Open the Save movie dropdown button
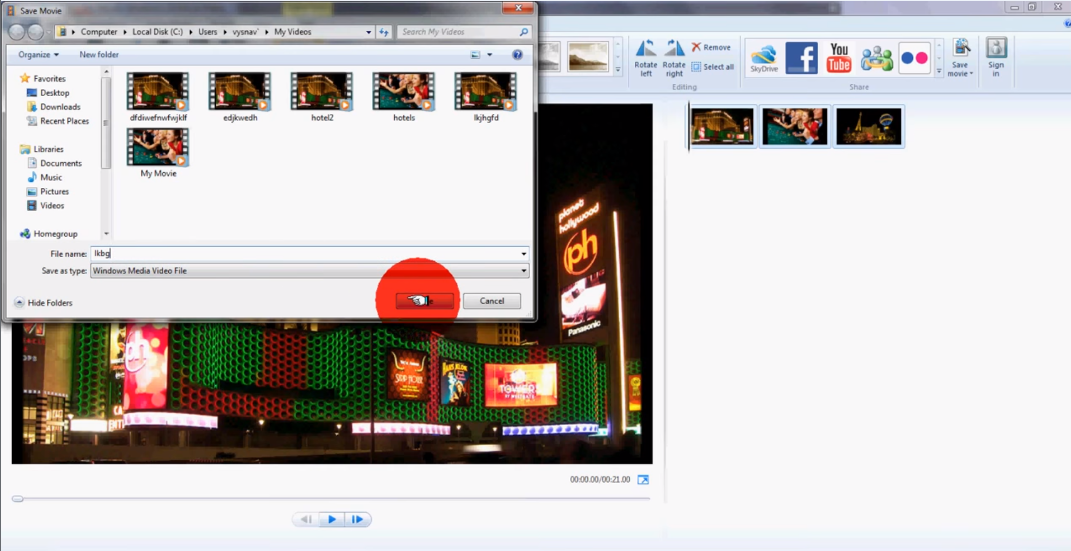The width and height of the screenshot is (1071, 551). click(960, 58)
